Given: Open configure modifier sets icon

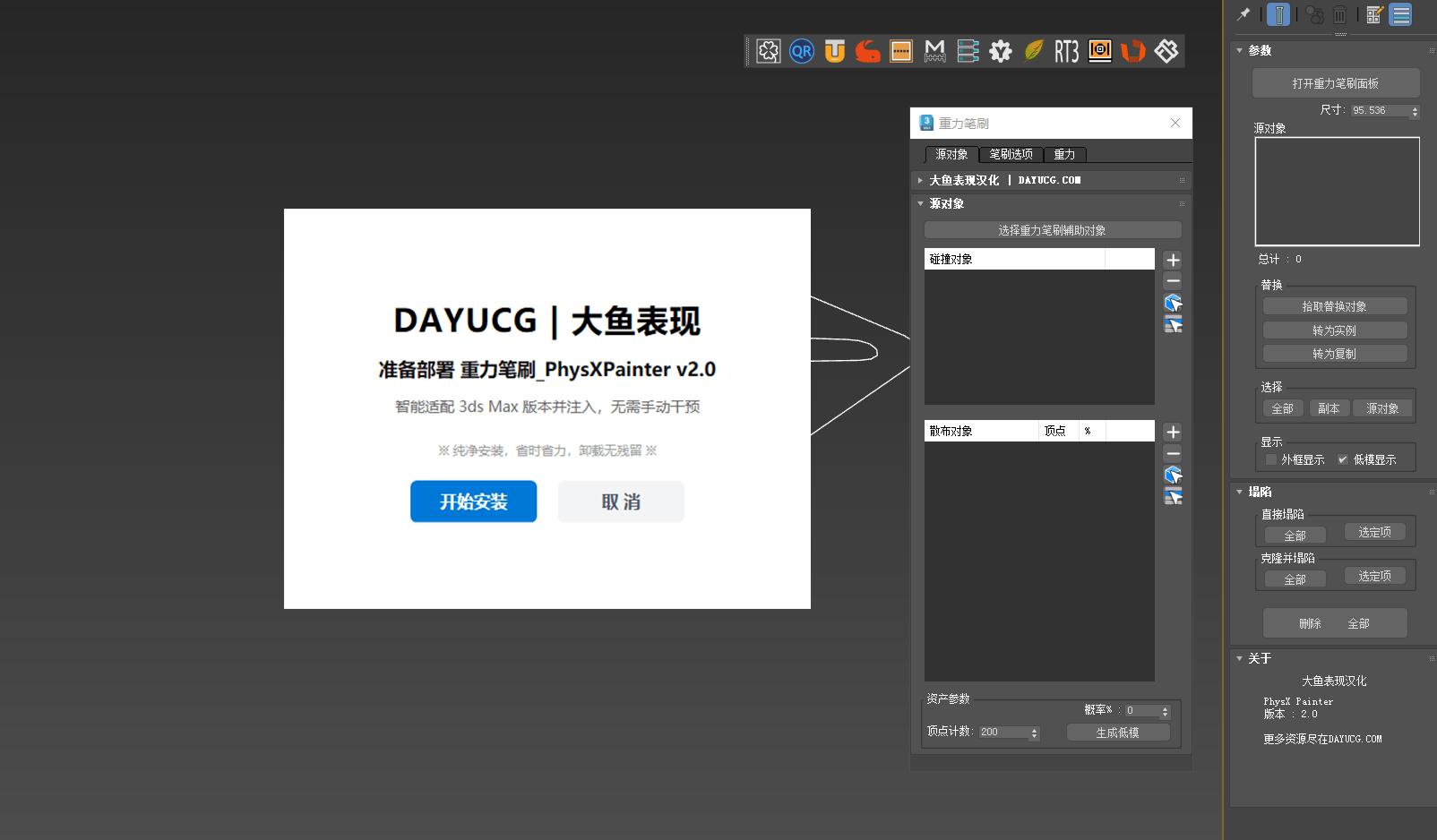Looking at the screenshot, I should (1375, 14).
